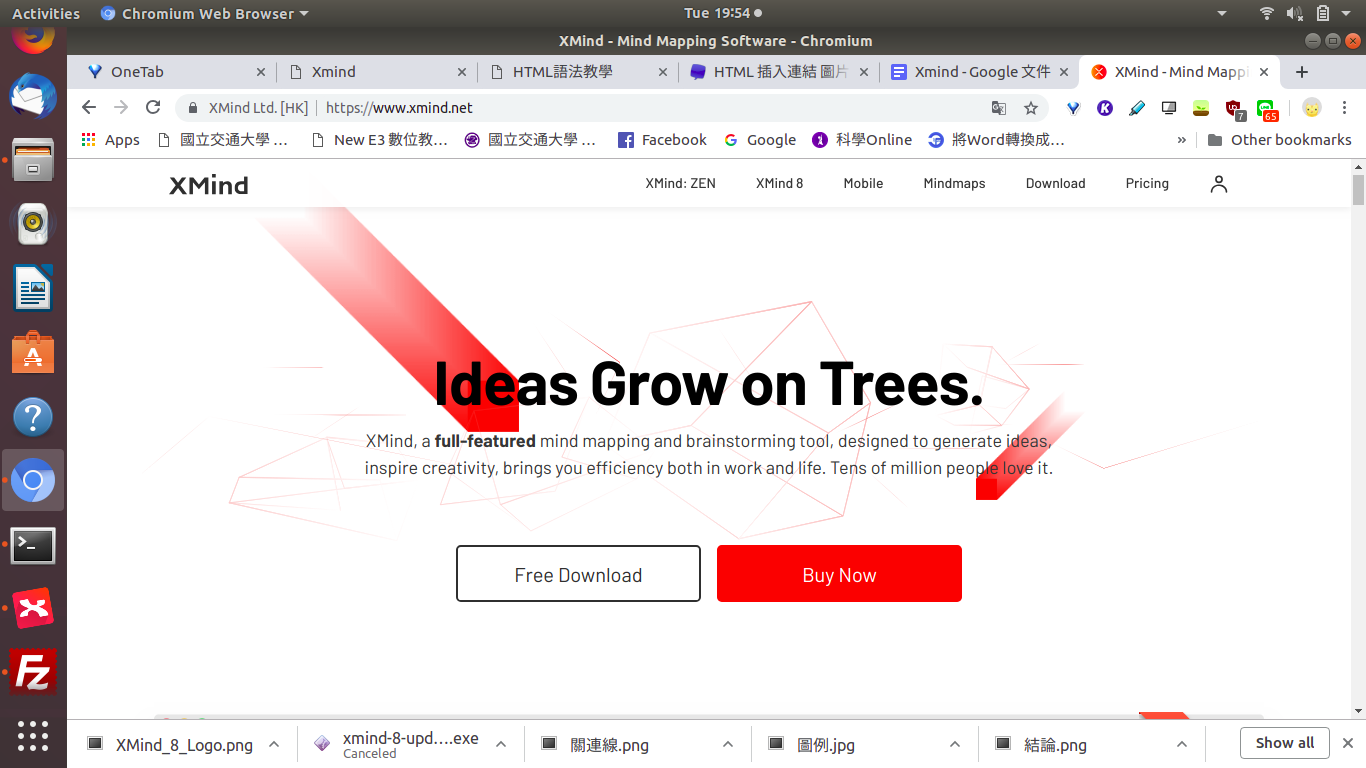Activate the blue highlighter extension icon
The width and height of the screenshot is (1366, 768).
point(1137,108)
